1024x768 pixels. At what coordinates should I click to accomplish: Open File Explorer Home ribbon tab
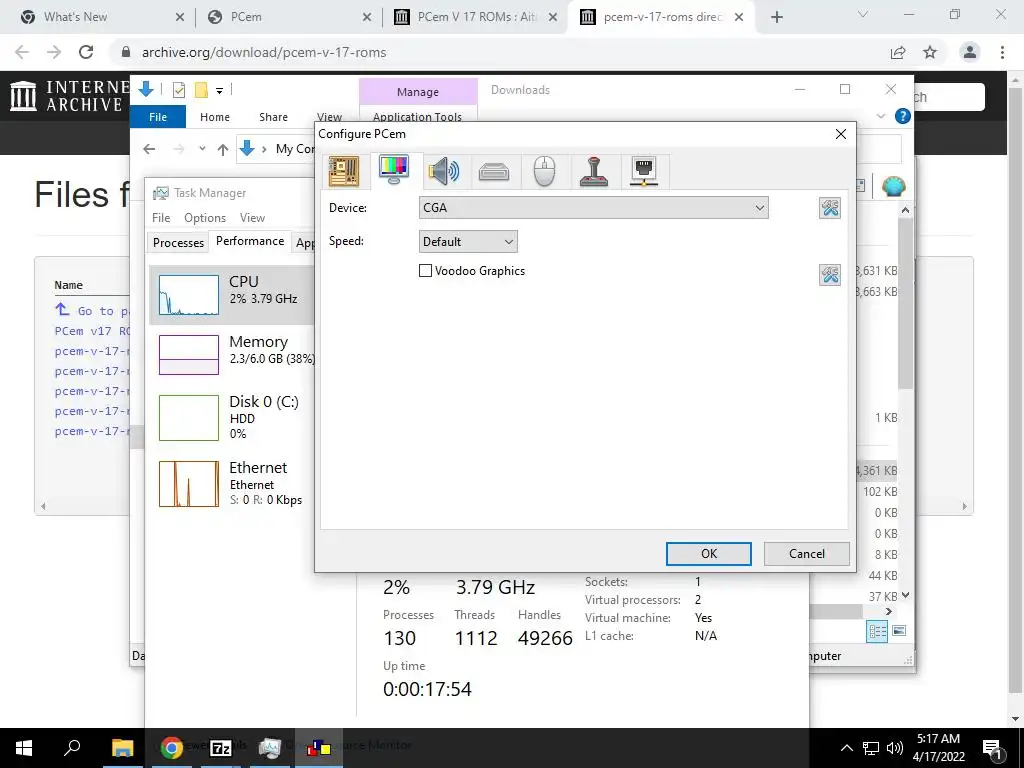click(215, 117)
